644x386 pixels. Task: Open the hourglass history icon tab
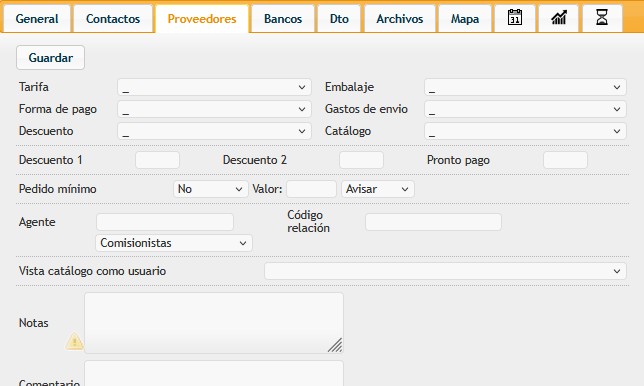(602, 18)
